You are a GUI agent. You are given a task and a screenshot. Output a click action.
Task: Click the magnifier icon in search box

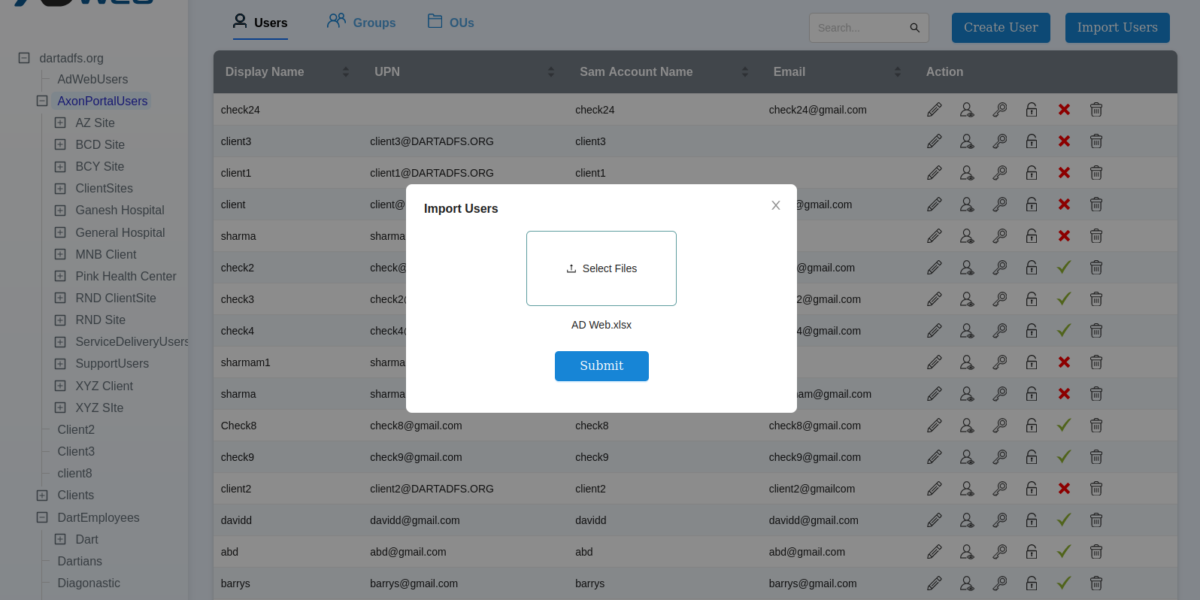point(914,28)
